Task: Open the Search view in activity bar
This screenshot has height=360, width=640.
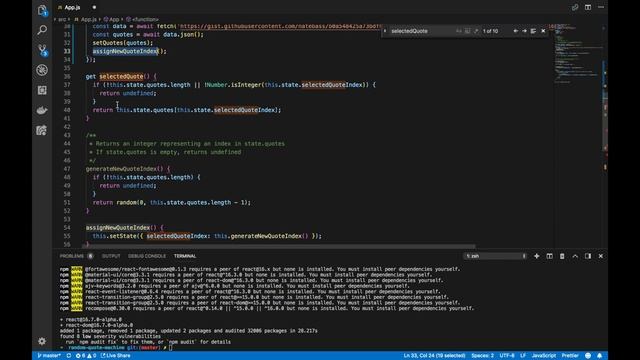Action: (x=42, y=30)
